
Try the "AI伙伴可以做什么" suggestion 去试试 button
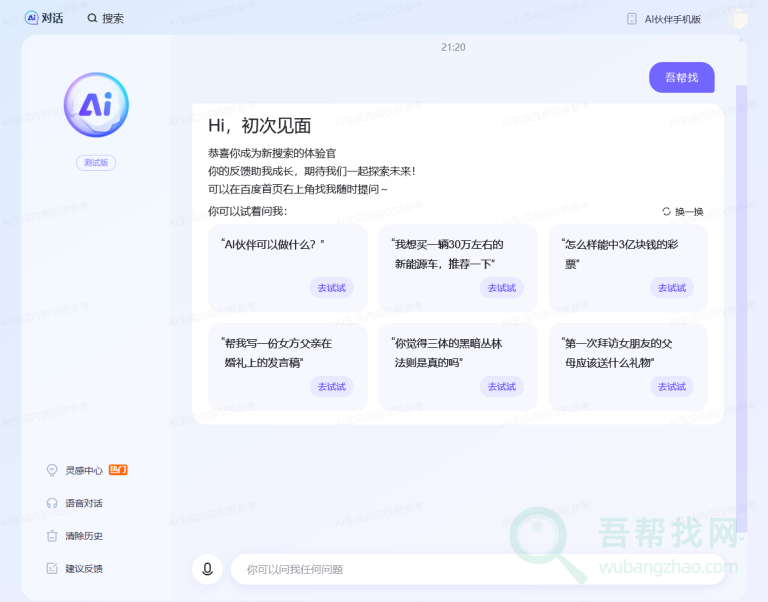331,288
